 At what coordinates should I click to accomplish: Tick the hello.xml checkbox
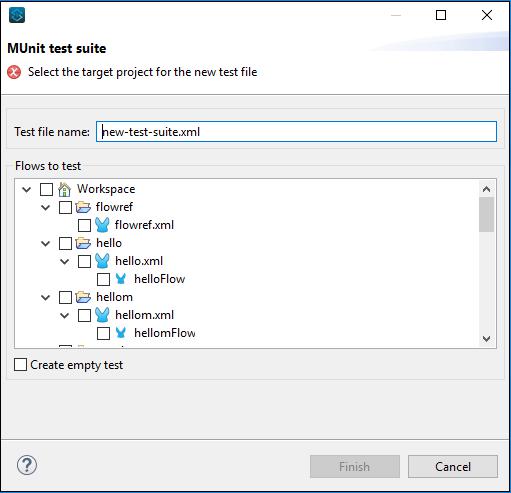pyautogui.click(x=84, y=261)
